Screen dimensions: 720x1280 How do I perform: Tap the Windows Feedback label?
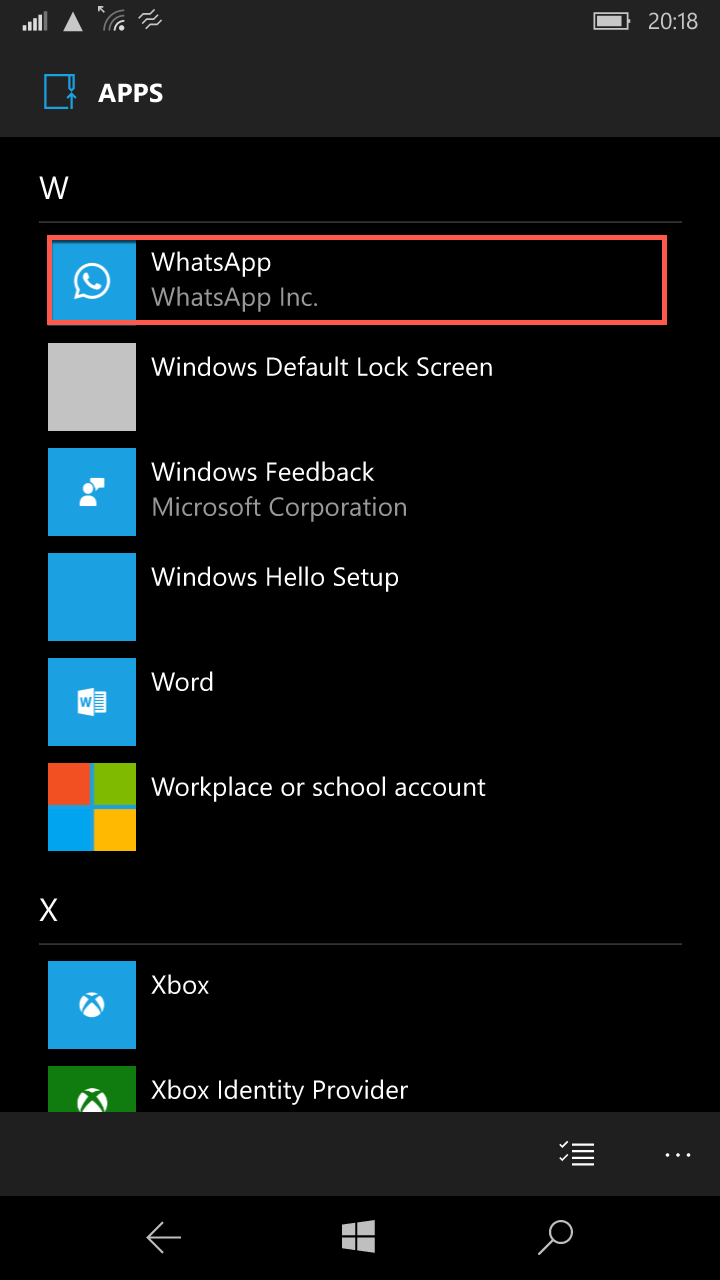tap(263, 472)
